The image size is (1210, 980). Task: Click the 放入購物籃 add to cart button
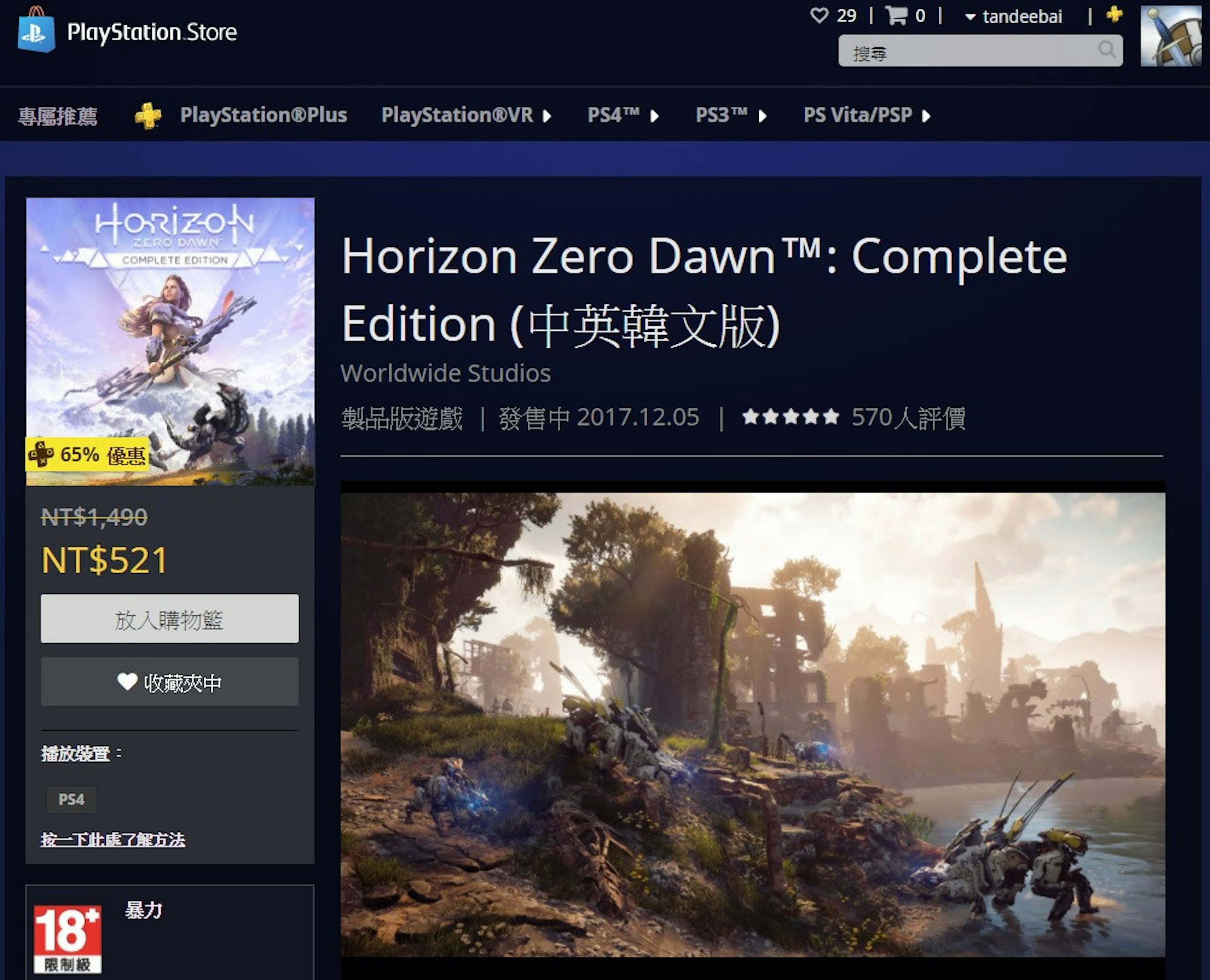pos(169,618)
